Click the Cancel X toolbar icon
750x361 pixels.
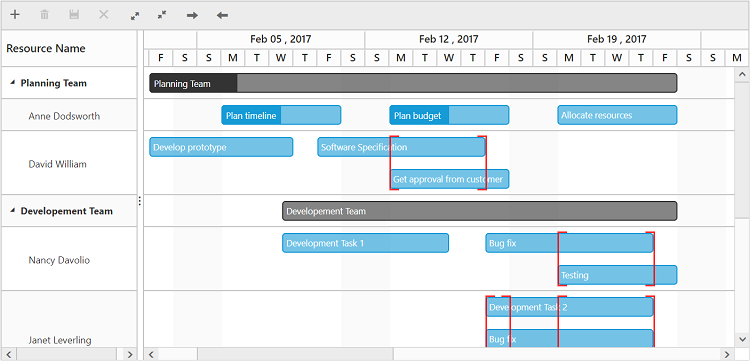coord(104,15)
